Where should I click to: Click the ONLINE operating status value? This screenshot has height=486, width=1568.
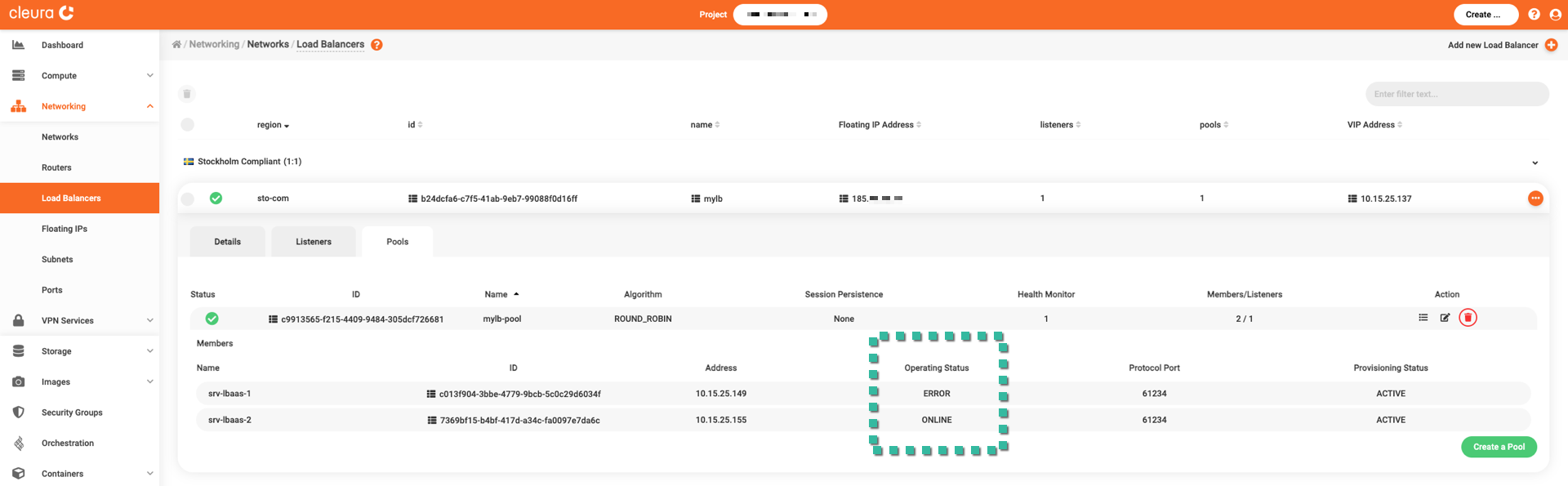[x=937, y=420]
